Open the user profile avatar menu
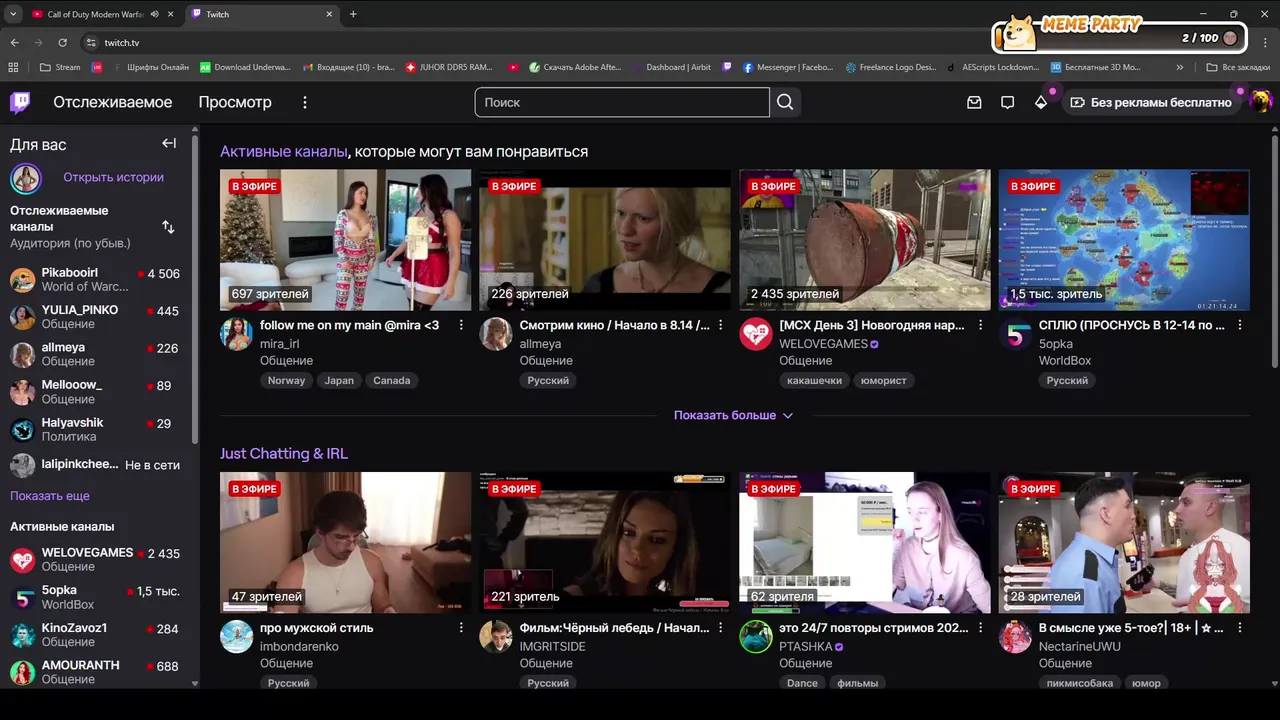This screenshot has width=1280, height=720. [1261, 102]
